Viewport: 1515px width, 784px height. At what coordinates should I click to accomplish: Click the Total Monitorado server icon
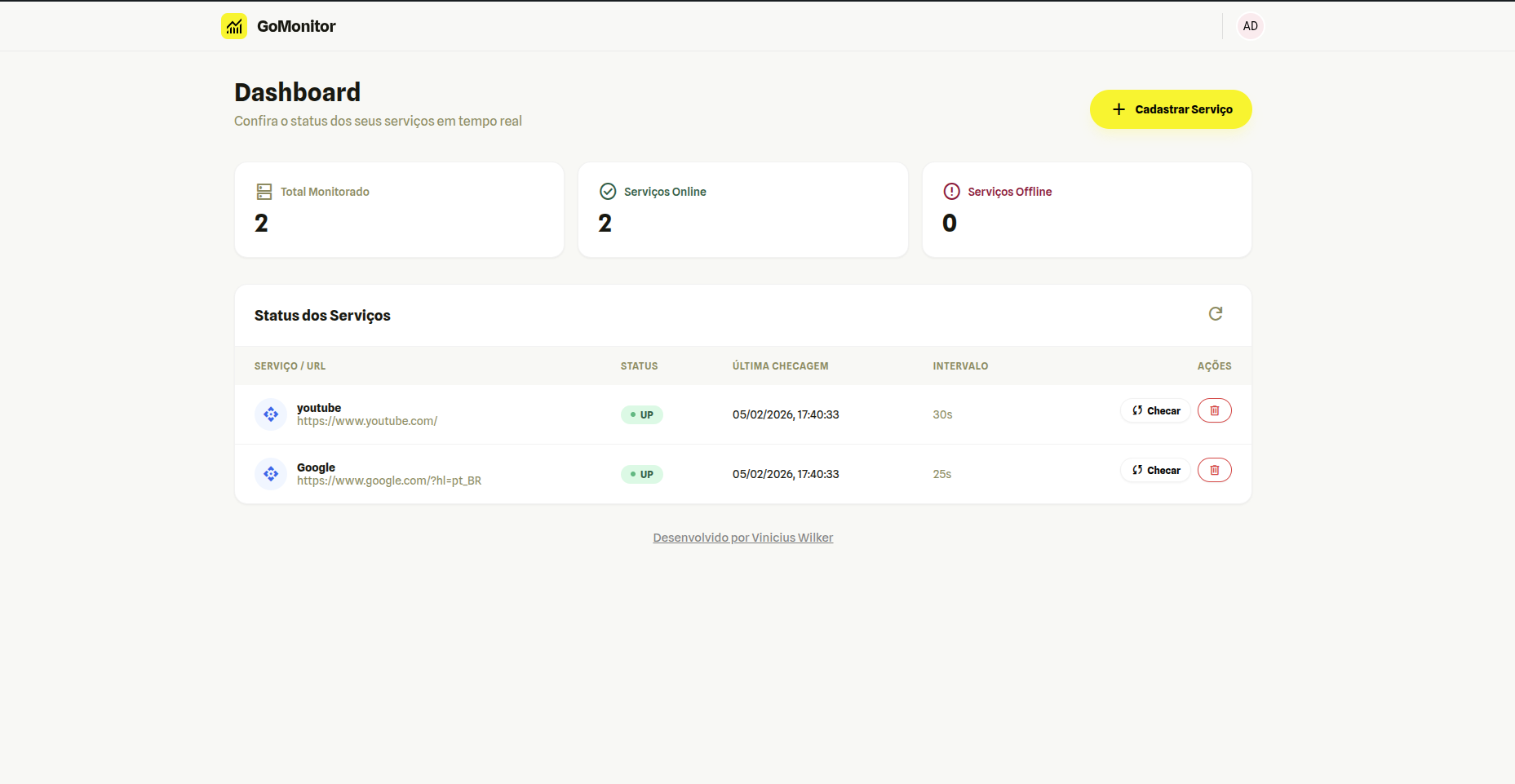pyautogui.click(x=264, y=192)
